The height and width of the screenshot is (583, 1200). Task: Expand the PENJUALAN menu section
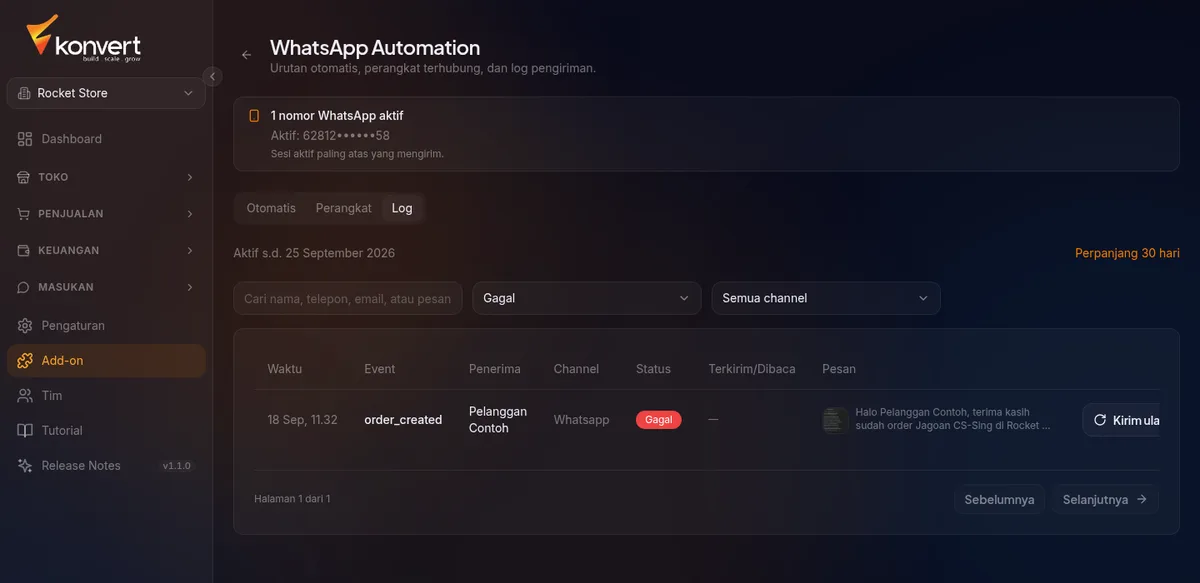(x=106, y=214)
